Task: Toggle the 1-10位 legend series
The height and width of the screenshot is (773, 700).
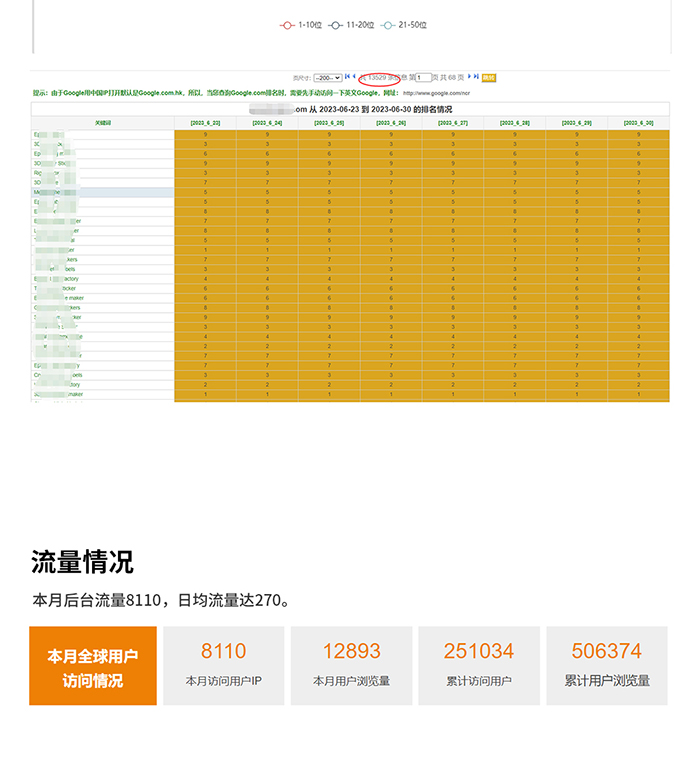Action: [301, 25]
